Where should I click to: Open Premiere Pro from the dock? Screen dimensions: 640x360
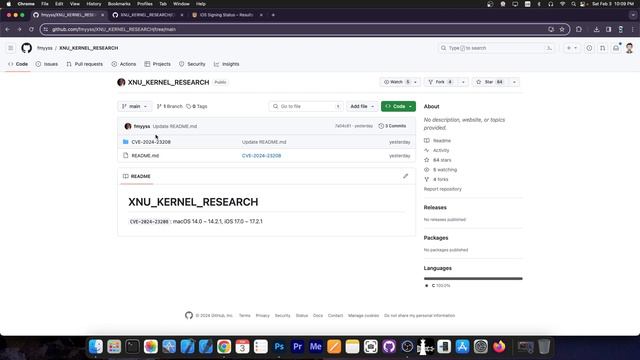point(298,347)
